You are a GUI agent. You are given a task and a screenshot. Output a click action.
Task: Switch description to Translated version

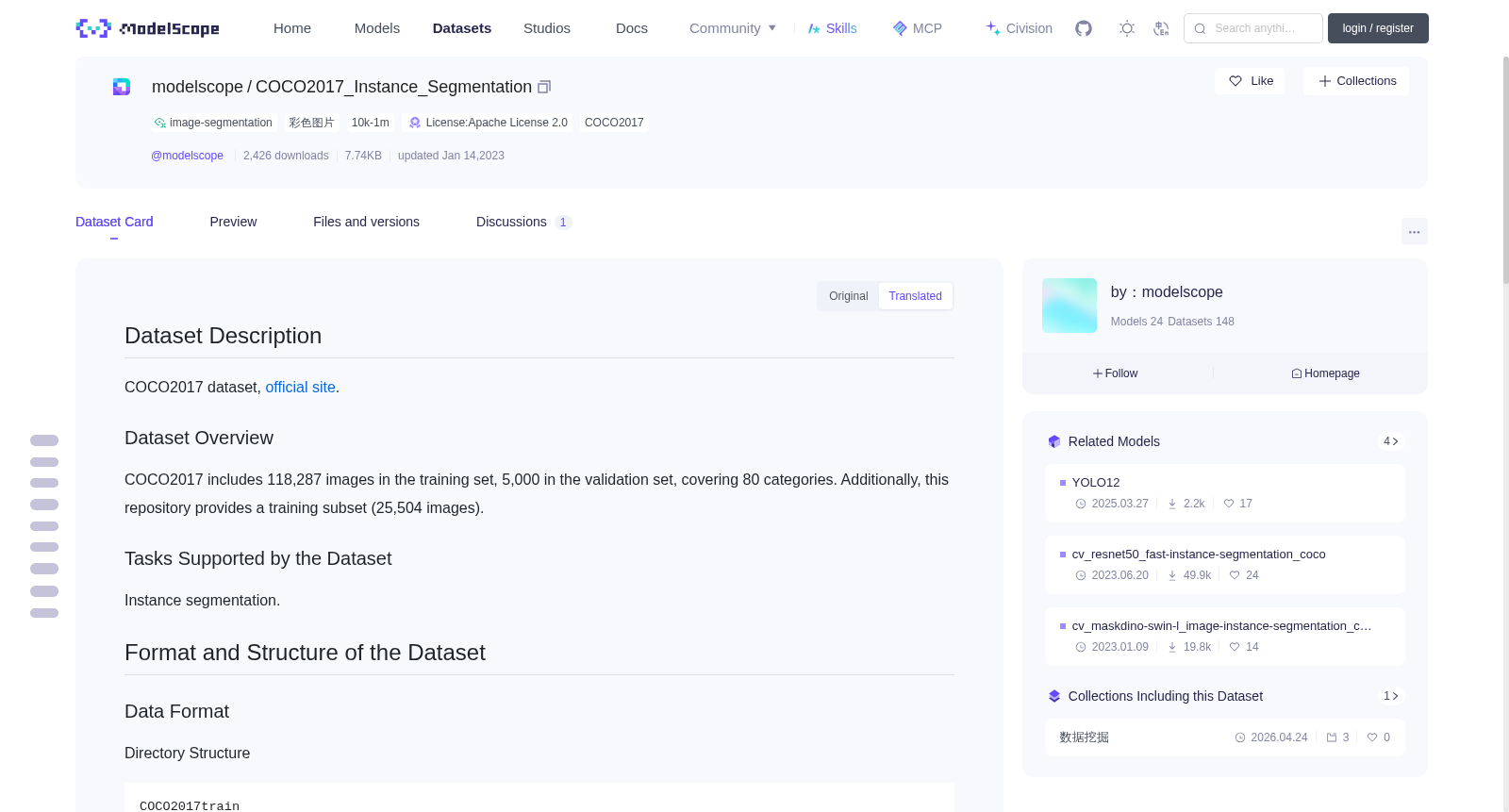point(916,296)
